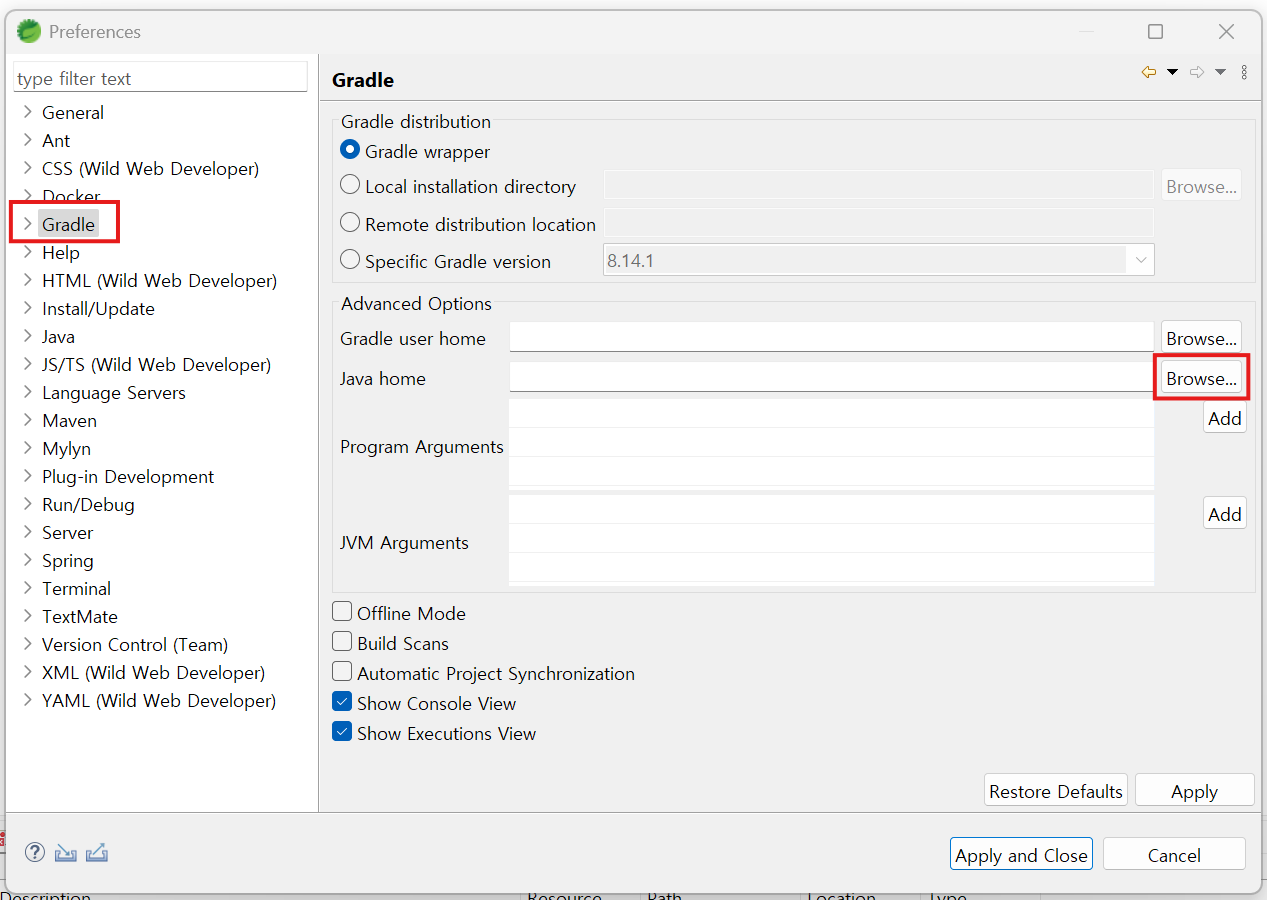The width and height of the screenshot is (1267, 900).
Task: Focus the type filter text field
Action: (160, 78)
